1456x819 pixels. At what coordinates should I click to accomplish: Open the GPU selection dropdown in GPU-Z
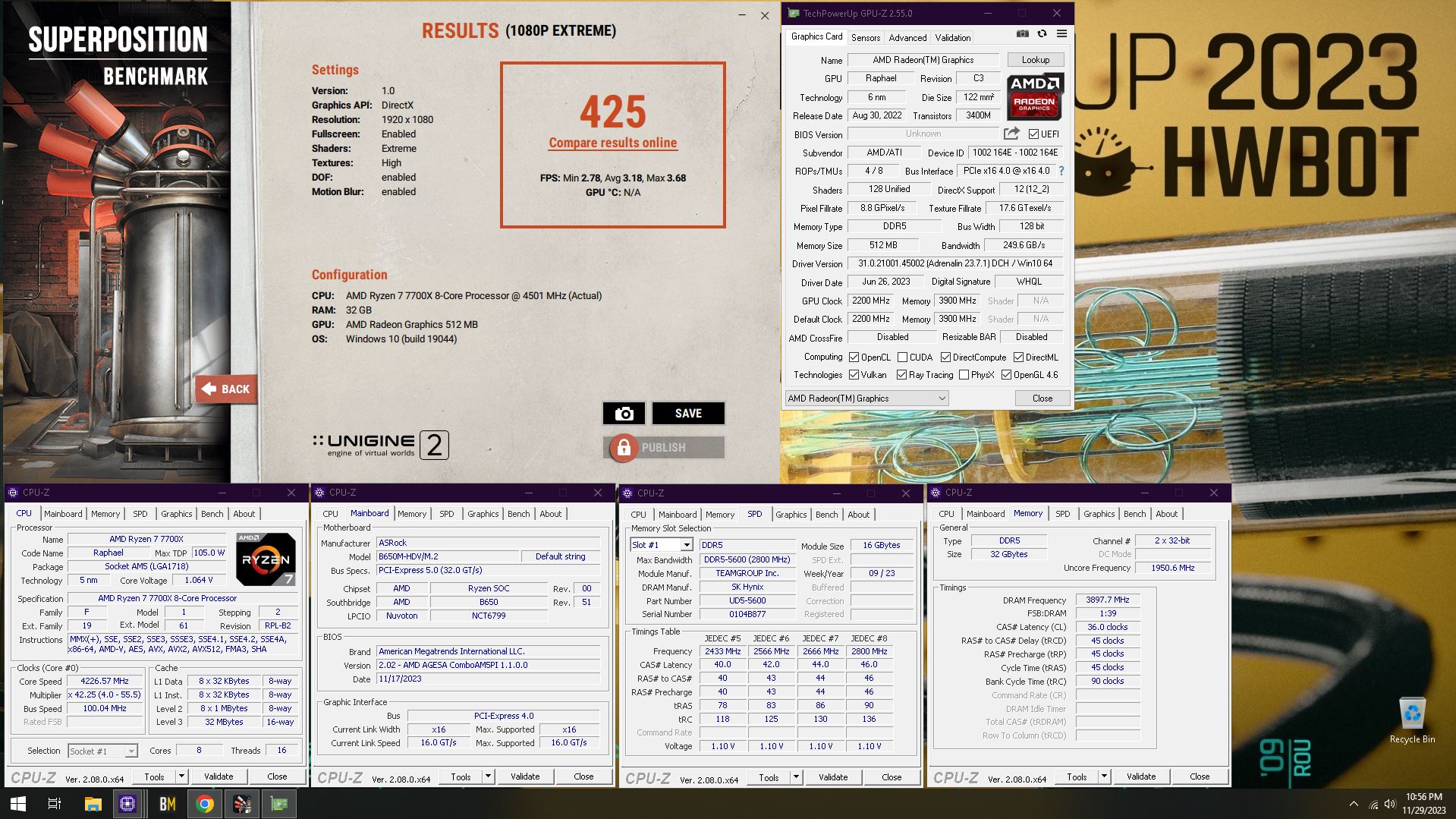(x=866, y=398)
